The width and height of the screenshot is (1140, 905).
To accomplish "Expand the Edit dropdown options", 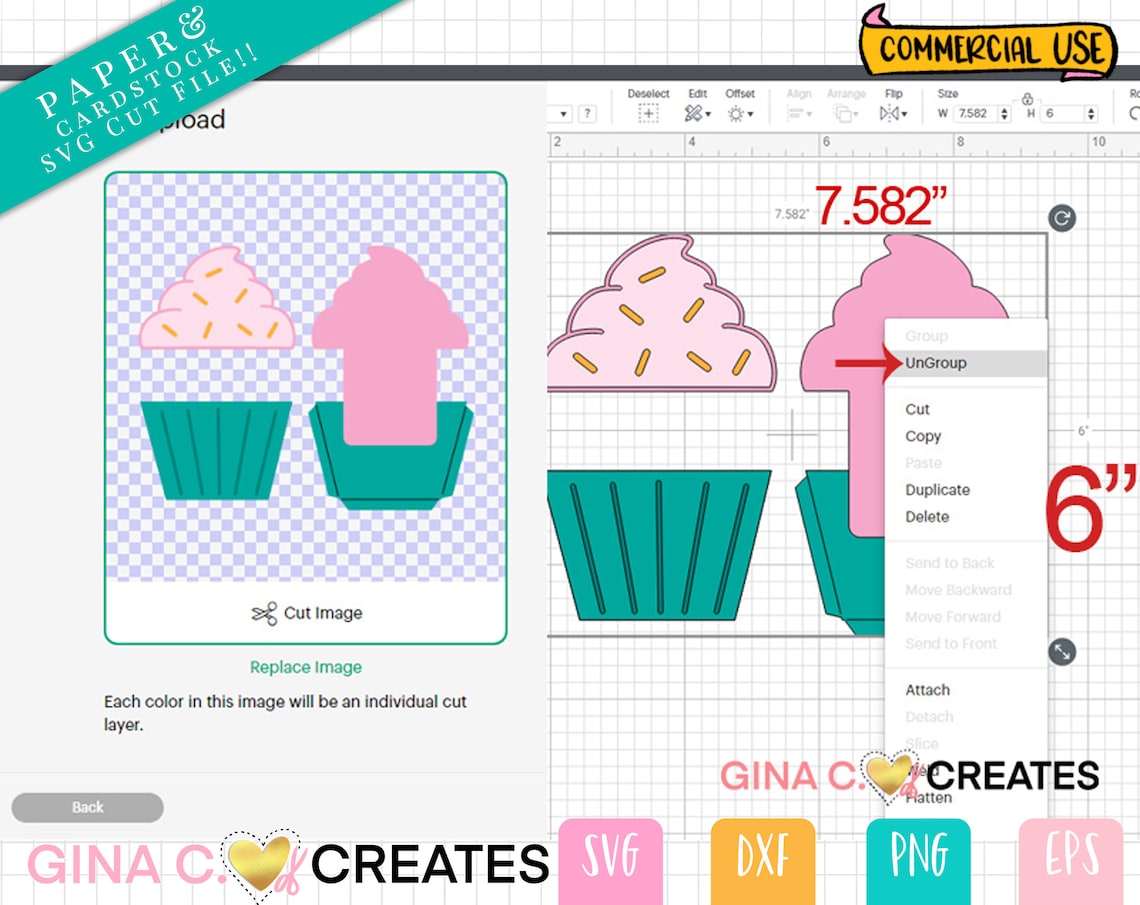I will click(x=709, y=113).
